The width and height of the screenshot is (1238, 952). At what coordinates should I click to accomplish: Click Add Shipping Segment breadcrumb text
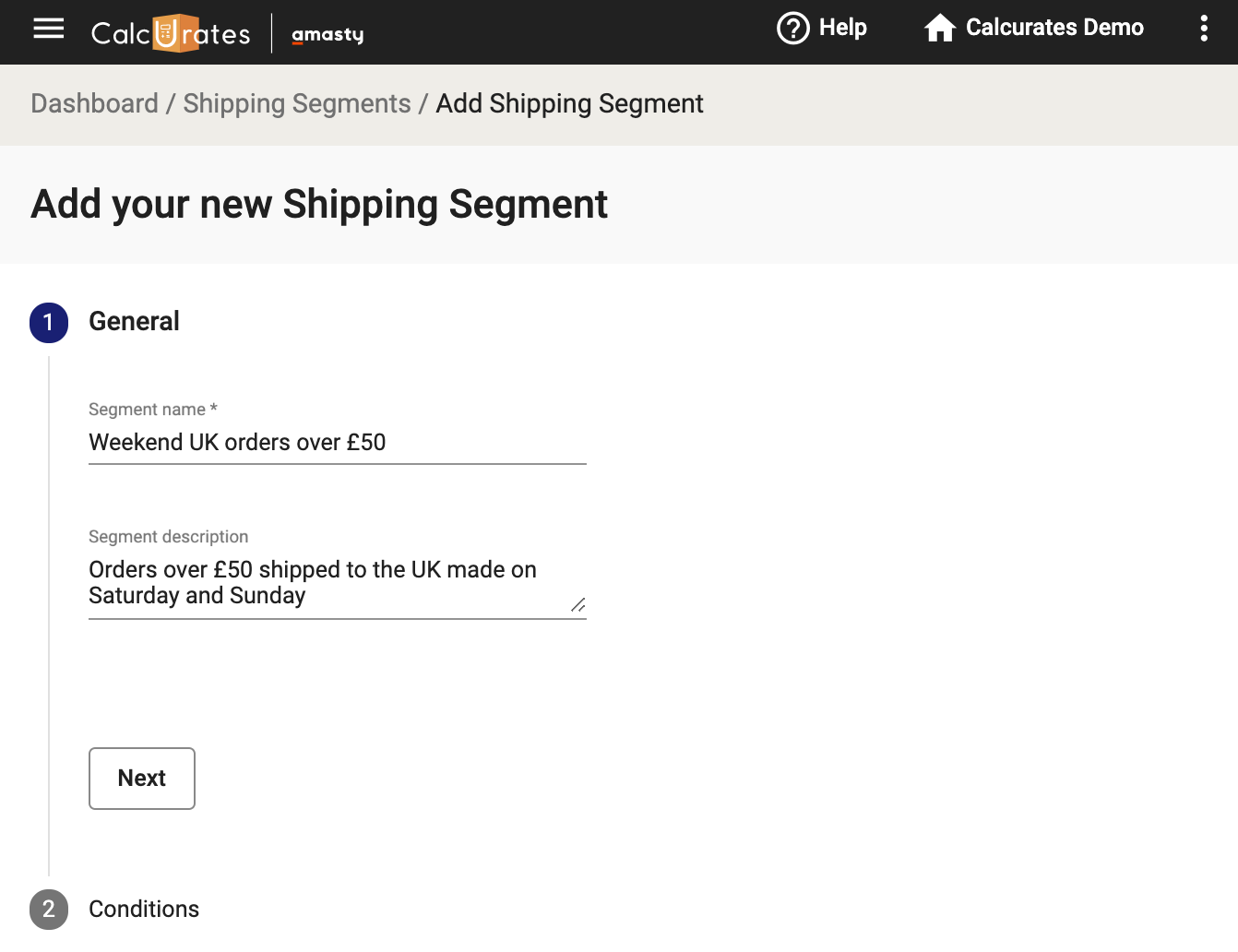(569, 103)
